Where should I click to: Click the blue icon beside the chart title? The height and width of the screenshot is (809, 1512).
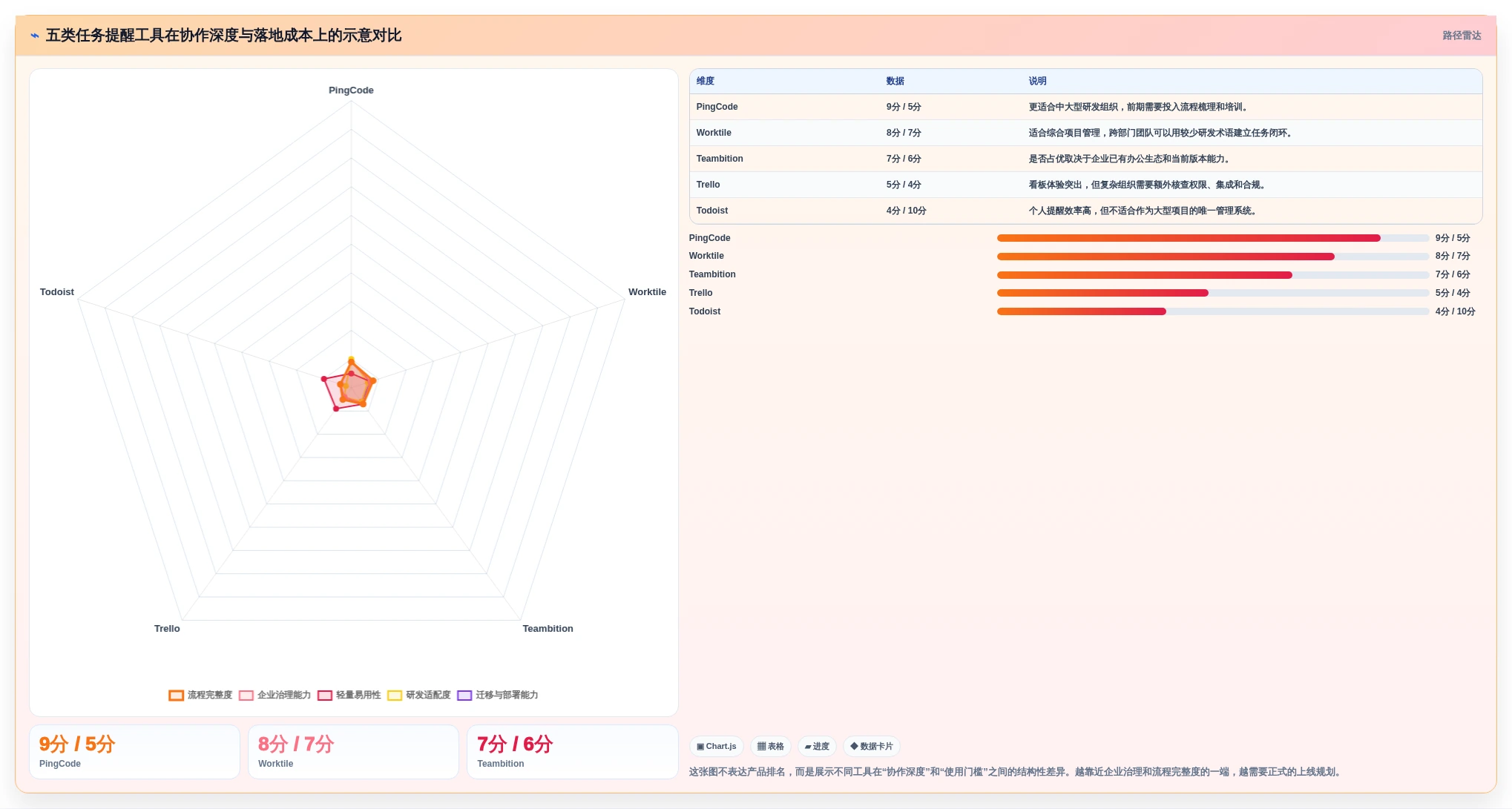(35, 36)
